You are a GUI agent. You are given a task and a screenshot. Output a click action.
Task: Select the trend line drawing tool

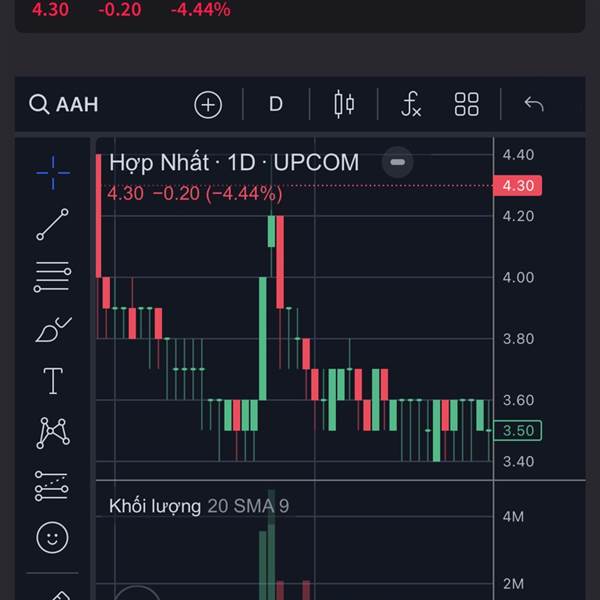tap(52, 225)
